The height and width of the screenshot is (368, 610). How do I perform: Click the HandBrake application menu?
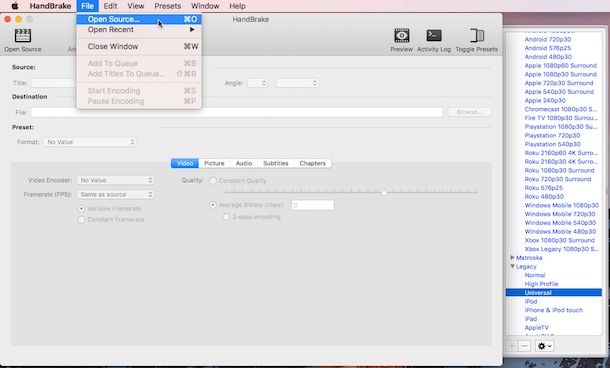pyautogui.click(x=50, y=6)
